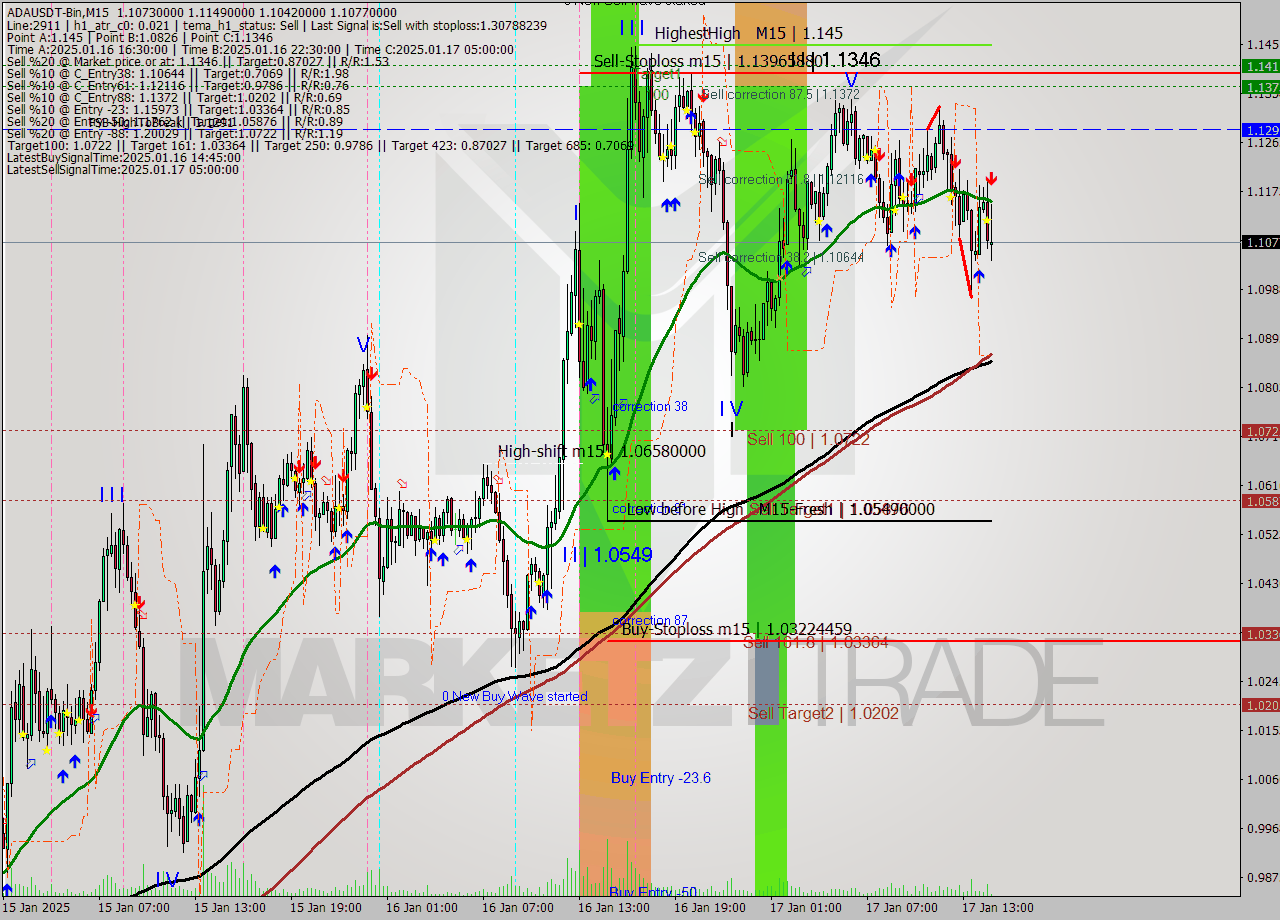Select the '15 Jan 19:00' time axis label

(x=328, y=908)
